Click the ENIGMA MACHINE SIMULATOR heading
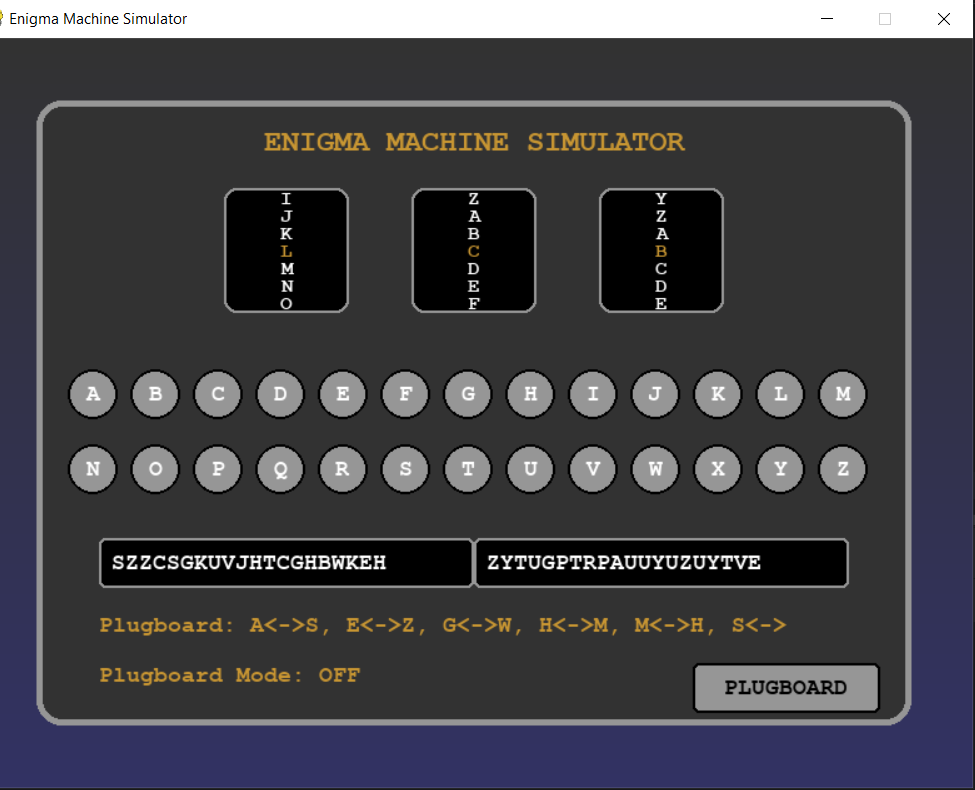Image resolution: width=975 pixels, height=790 pixels. pyautogui.click(x=474, y=142)
